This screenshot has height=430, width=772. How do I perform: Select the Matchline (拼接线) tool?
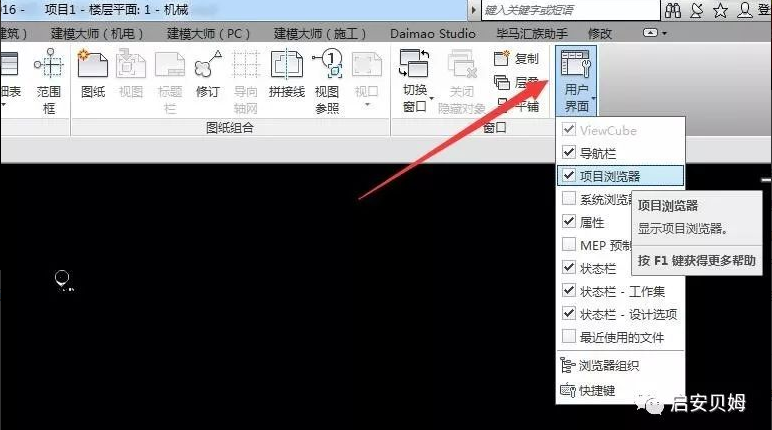point(287,74)
